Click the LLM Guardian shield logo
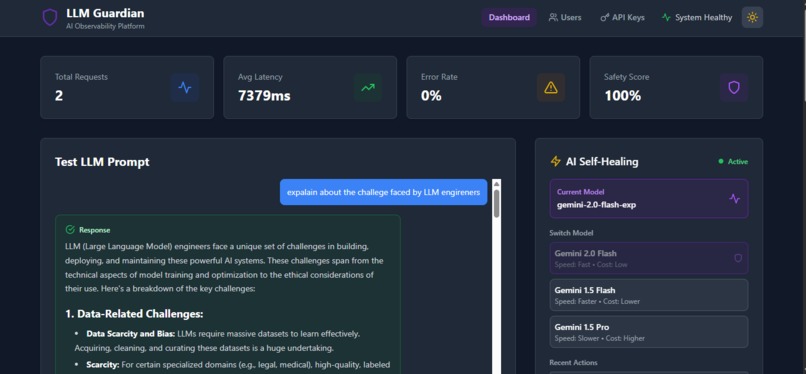Image resolution: width=806 pixels, height=374 pixels. coord(50,17)
